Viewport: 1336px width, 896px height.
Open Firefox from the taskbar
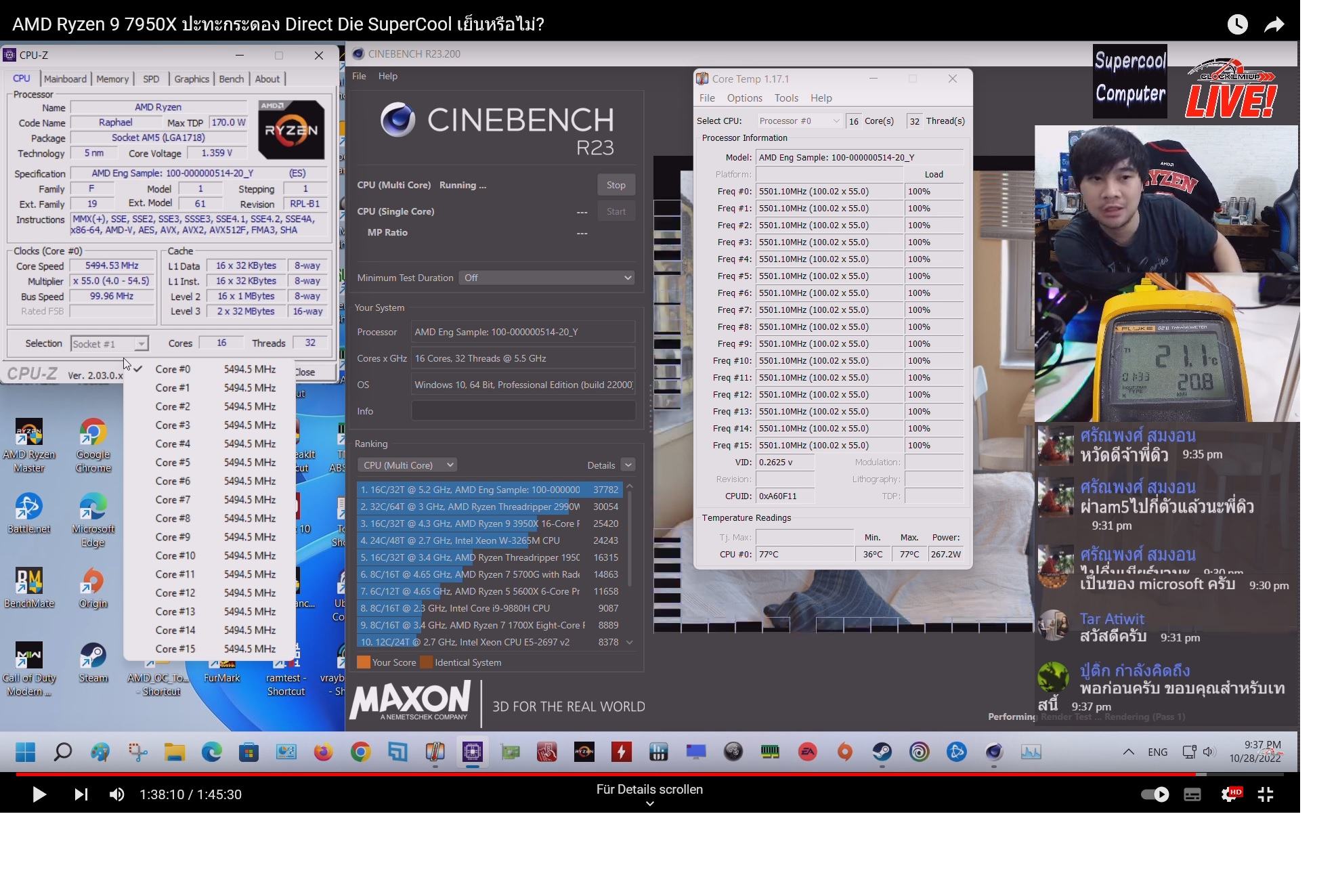pyautogui.click(x=323, y=752)
